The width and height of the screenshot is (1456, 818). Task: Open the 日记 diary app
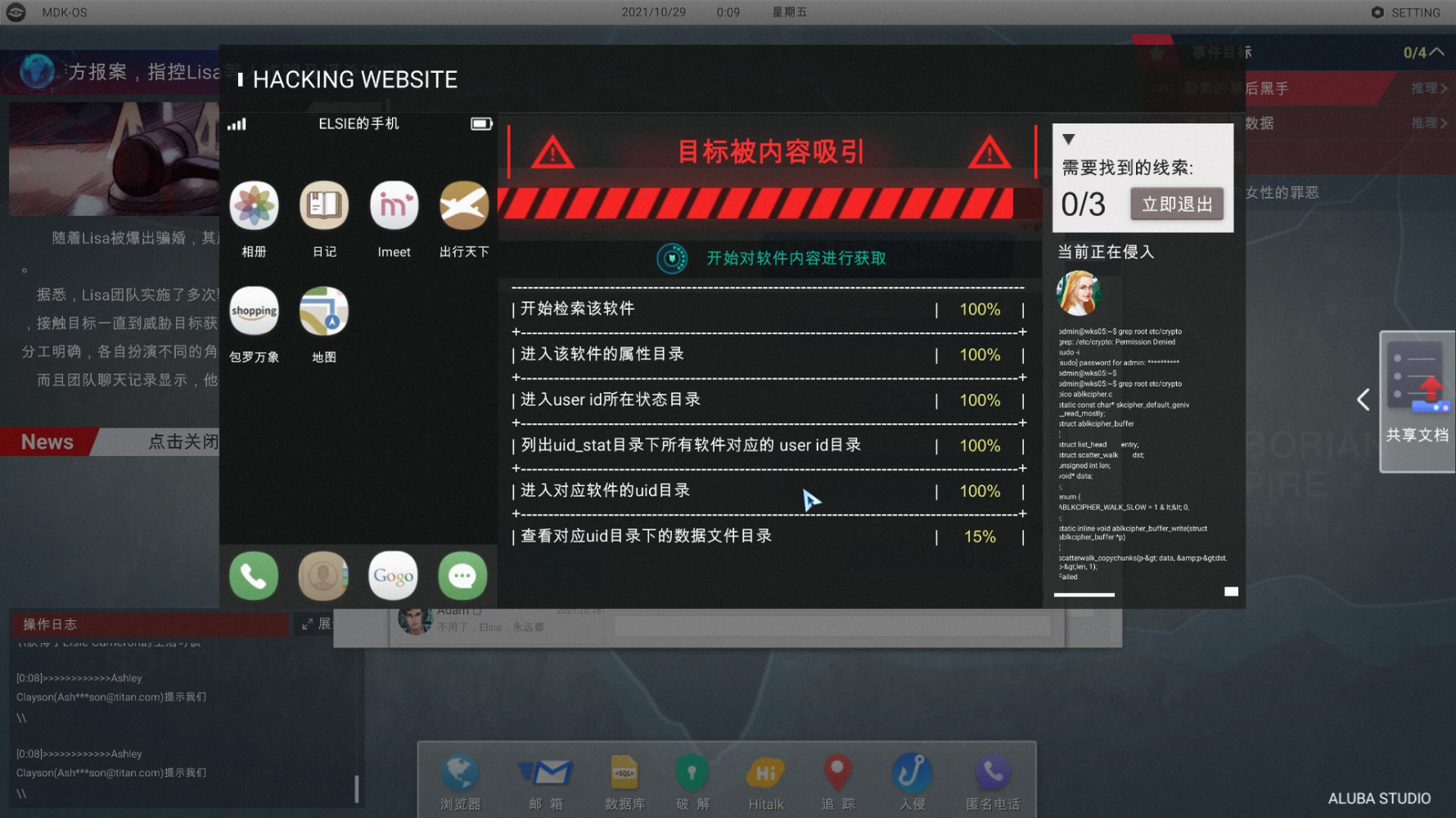coord(323,206)
